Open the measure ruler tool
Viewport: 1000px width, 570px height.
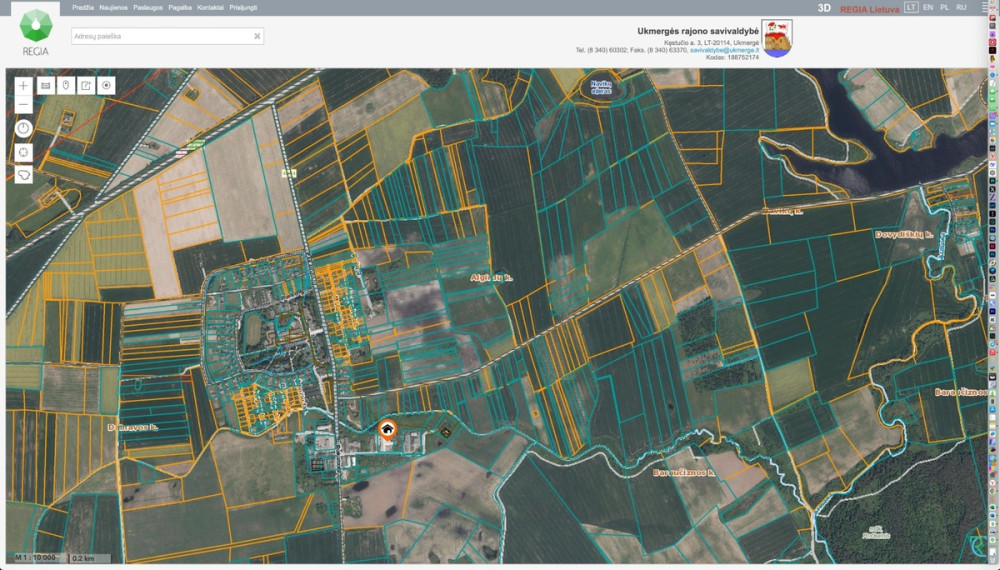(46, 85)
